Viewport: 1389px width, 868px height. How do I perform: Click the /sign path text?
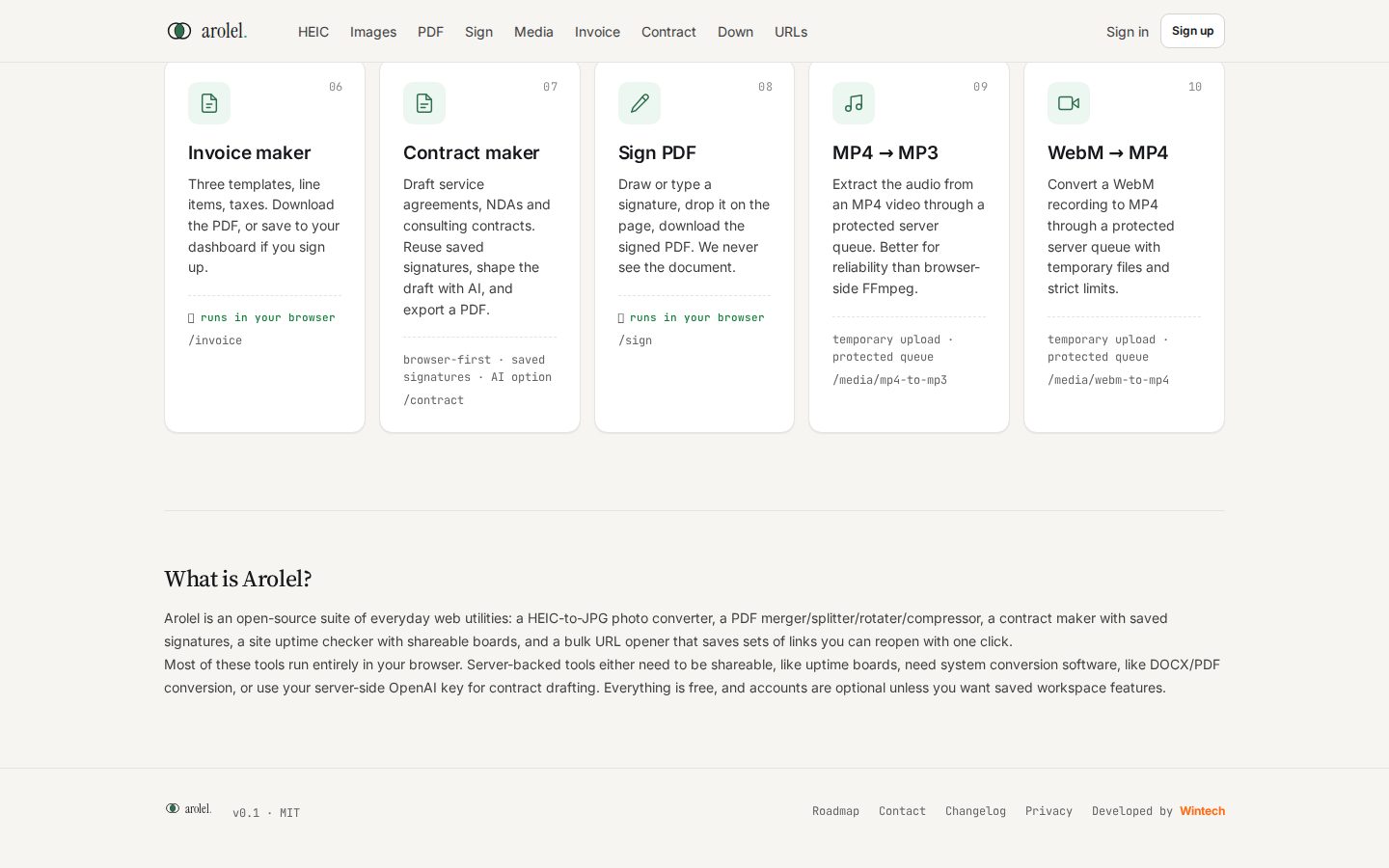point(635,340)
